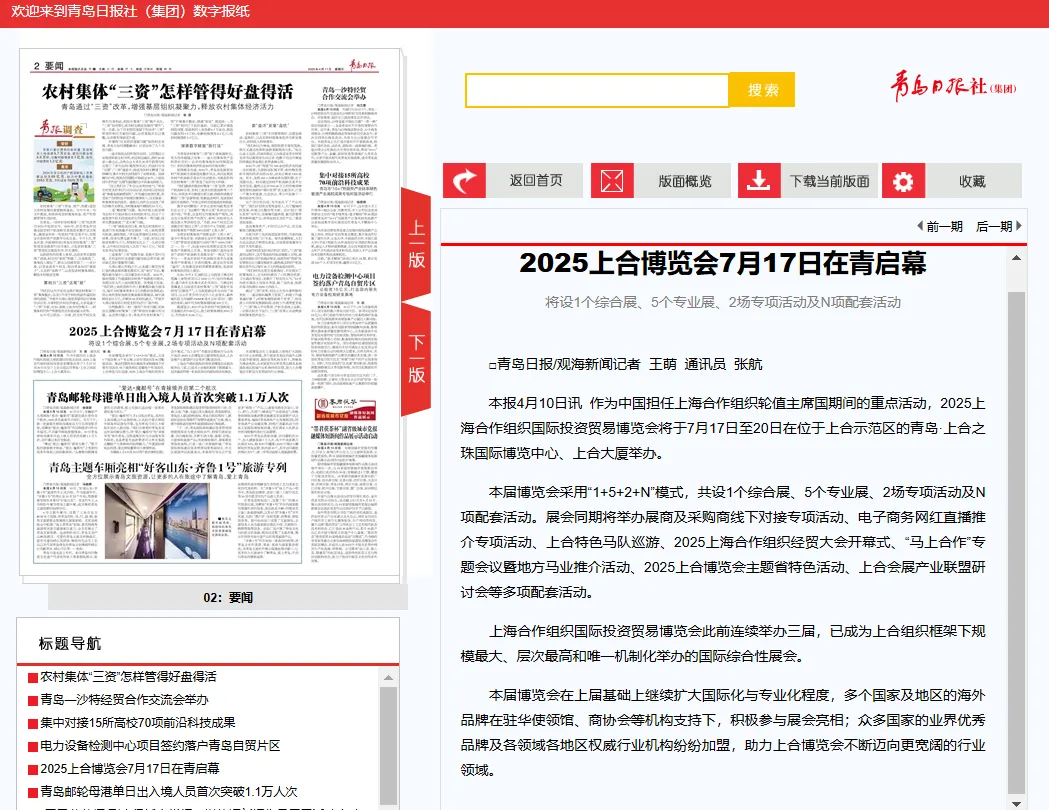This screenshot has width=1049, height=810.
Task: Click the left triangle arrow before 前一期
Action: [x=920, y=226]
